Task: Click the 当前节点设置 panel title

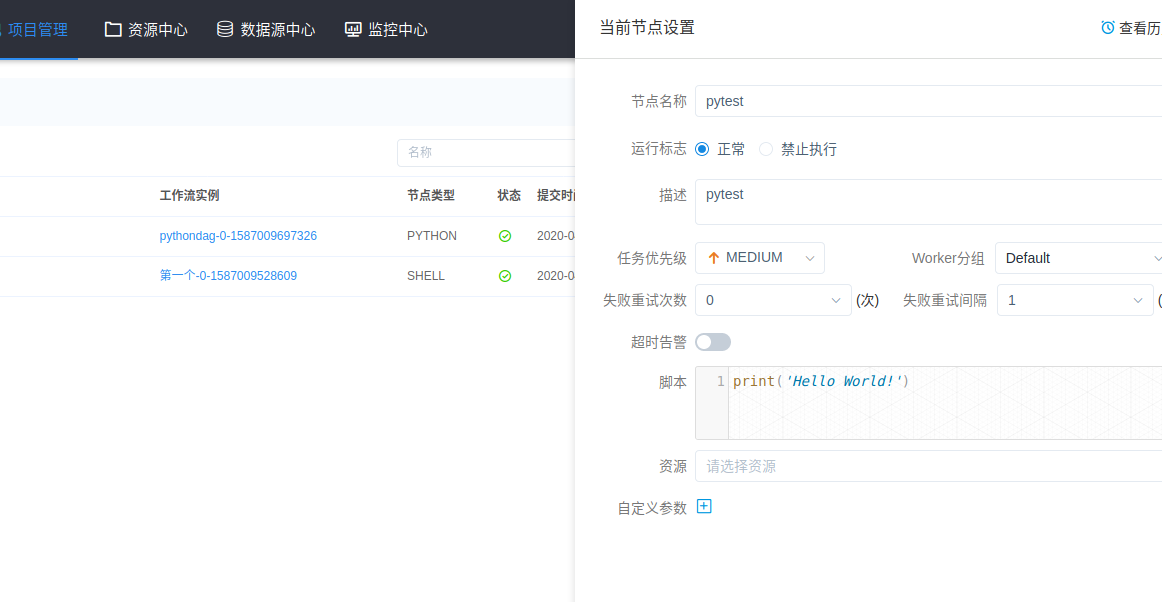Action: pyautogui.click(x=647, y=28)
